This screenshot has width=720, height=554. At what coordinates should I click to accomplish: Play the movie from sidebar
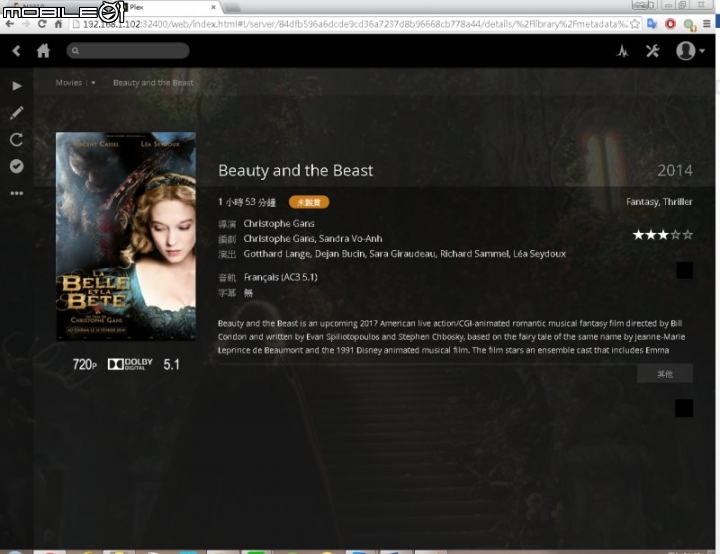[17, 86]
